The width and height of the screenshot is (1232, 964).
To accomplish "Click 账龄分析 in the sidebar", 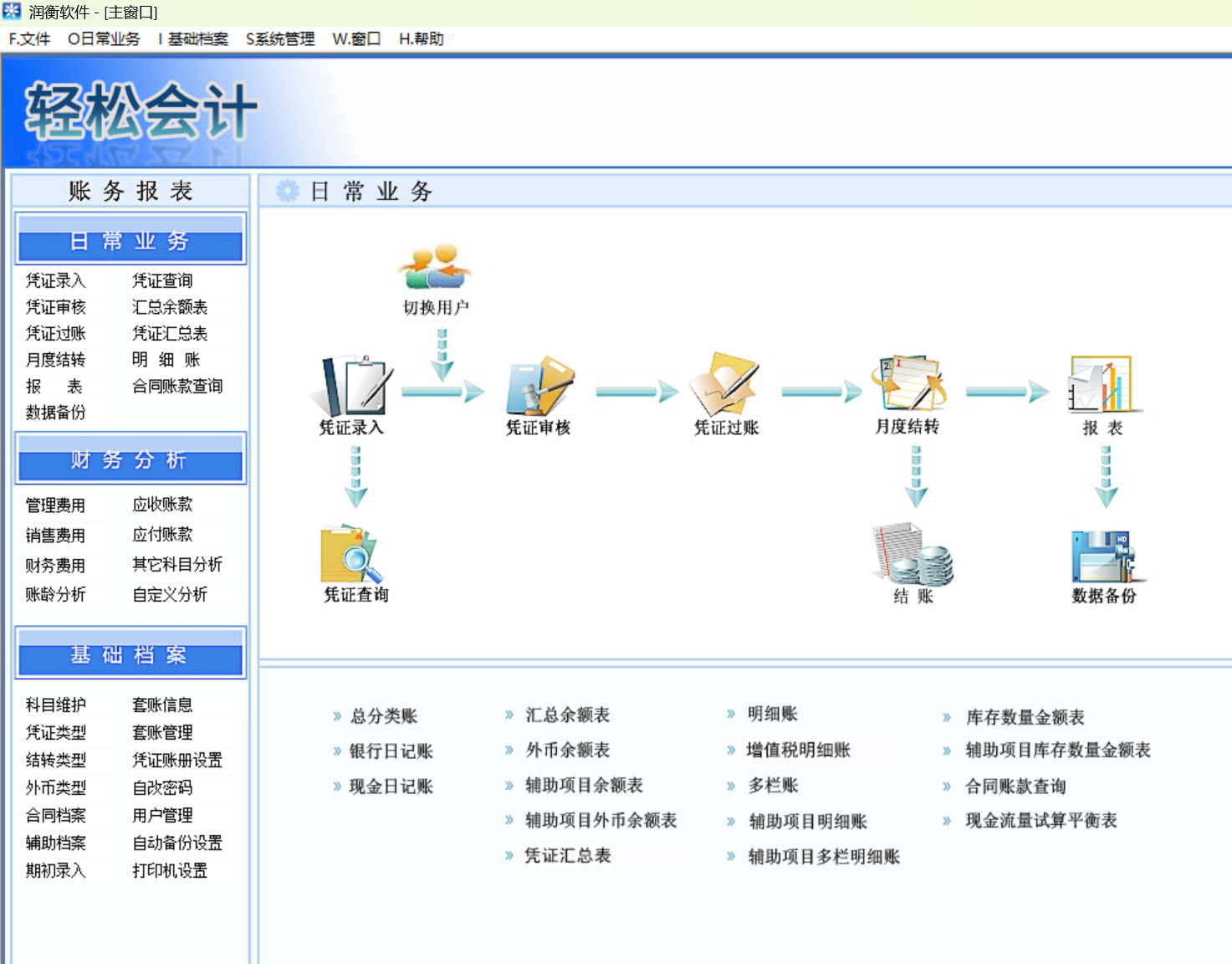I will pyautogui.click(x=55, y=595).
